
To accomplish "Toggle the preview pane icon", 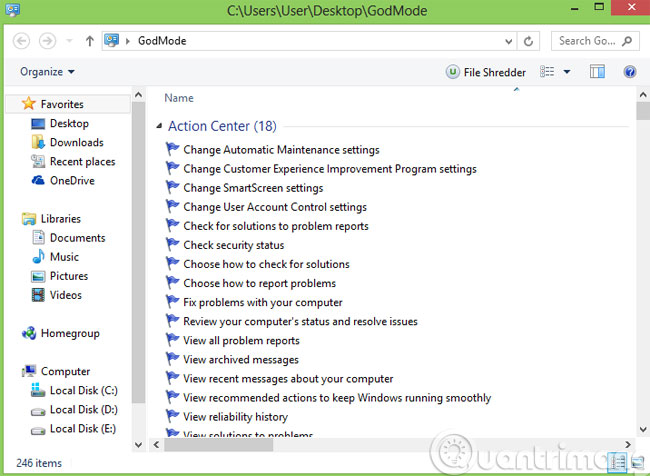I will pos(598,72).
